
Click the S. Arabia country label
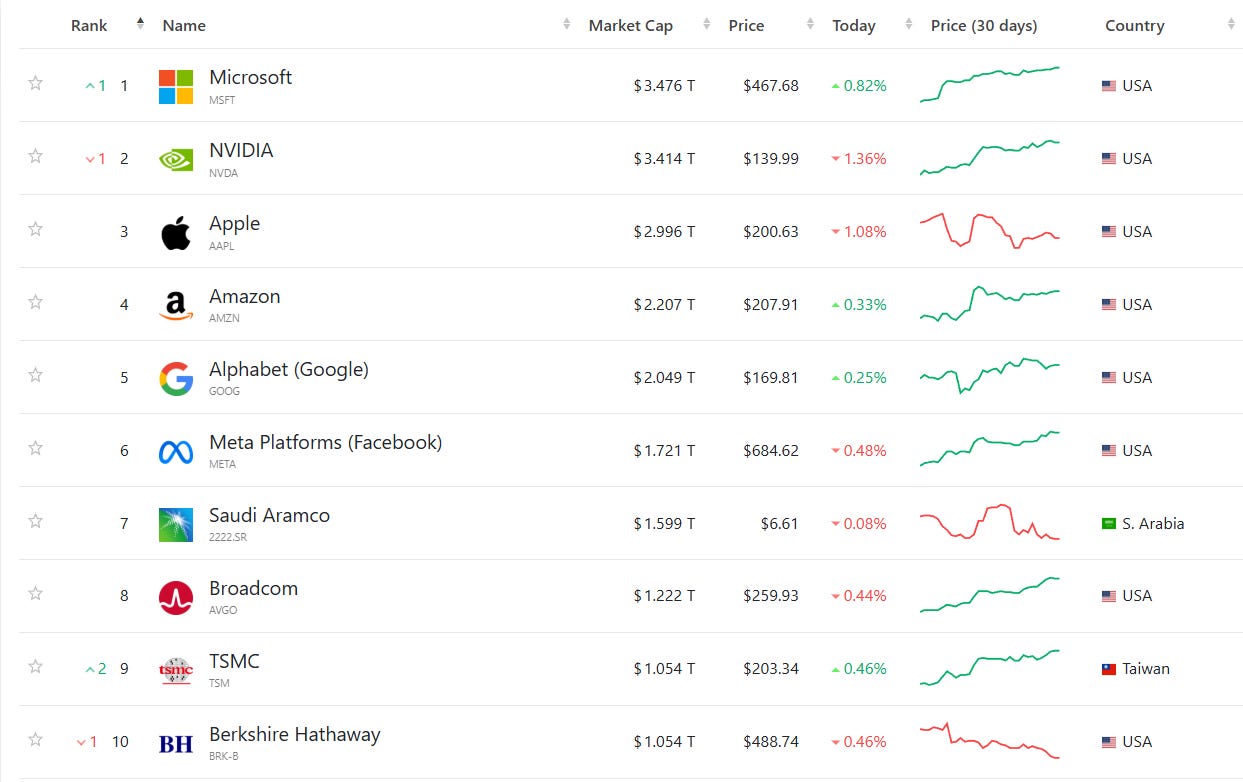click(1153, 524)
